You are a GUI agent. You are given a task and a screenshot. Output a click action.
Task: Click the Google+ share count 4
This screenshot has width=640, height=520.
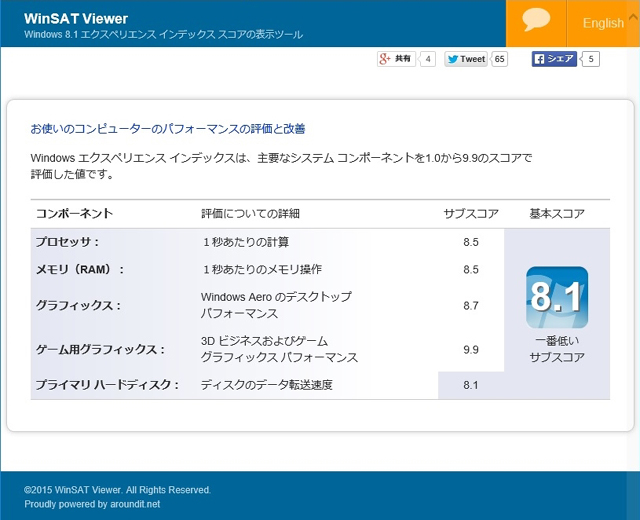pos(428,59)
